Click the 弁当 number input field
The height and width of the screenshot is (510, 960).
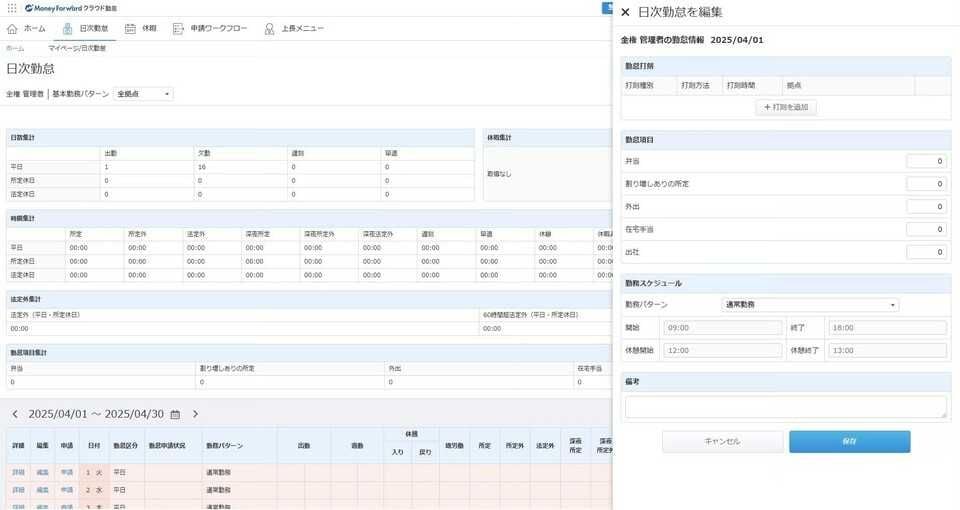(926, 161)
